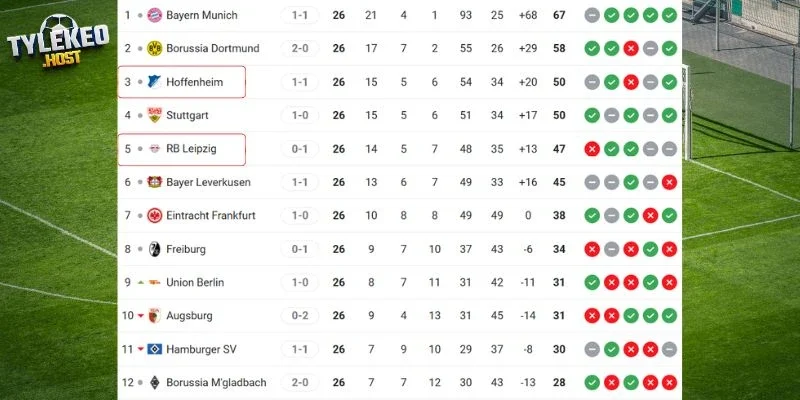Open the Bayer Leverkusen logo
The height and width of the screenshot is (400, 800).
point(154,182)
